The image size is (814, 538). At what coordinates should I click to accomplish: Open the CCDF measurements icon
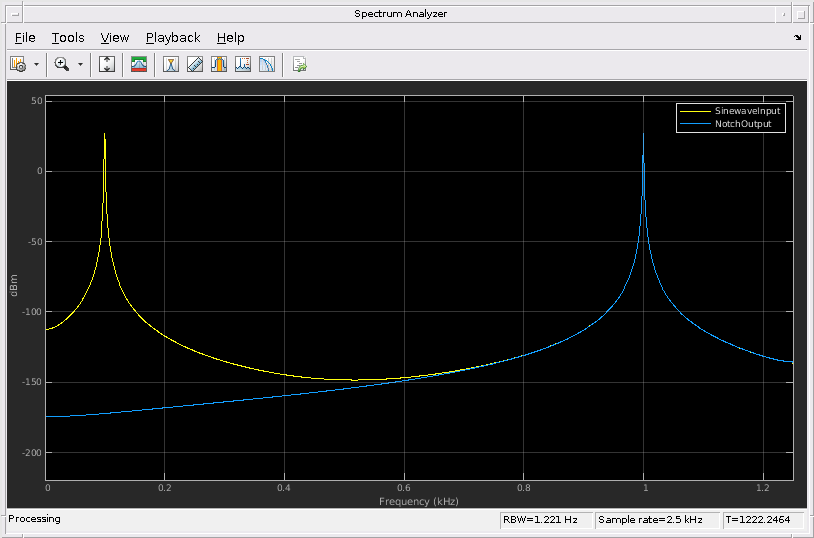coord(267,64)
